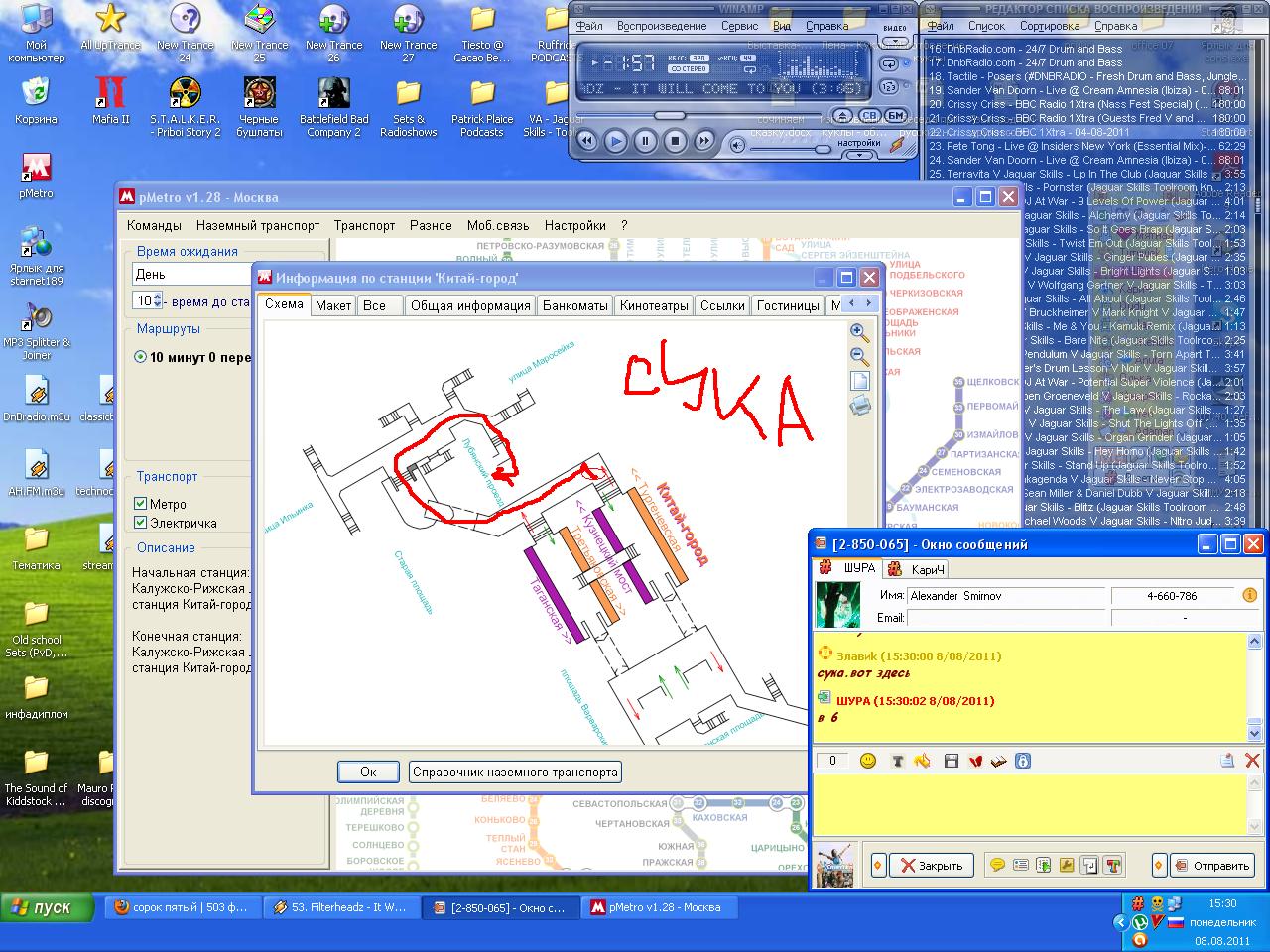The width and height of the screenshot is (1270, 952).
Task: Open Patrick Plaice Podcasts folder
Action: [x=482, y=107]
